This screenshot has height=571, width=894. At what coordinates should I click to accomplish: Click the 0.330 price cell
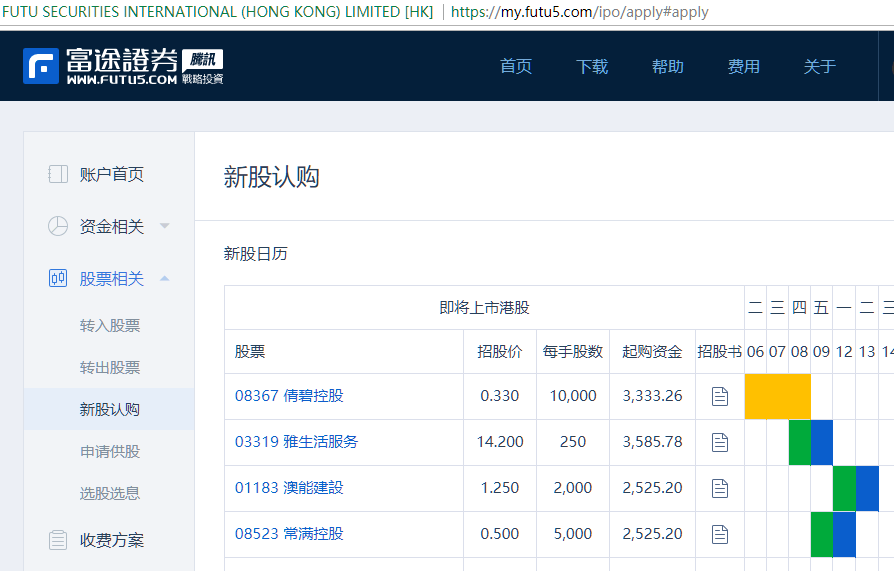click(x=499, y=396)
